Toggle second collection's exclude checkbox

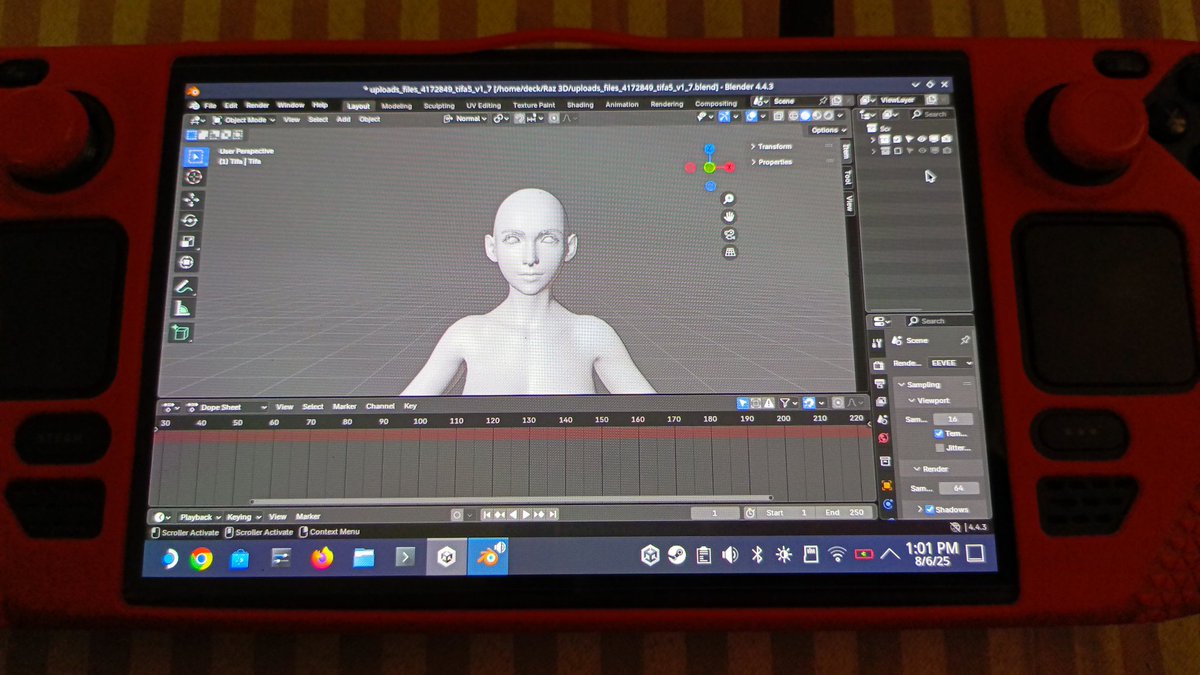click(x=897, y=151)
